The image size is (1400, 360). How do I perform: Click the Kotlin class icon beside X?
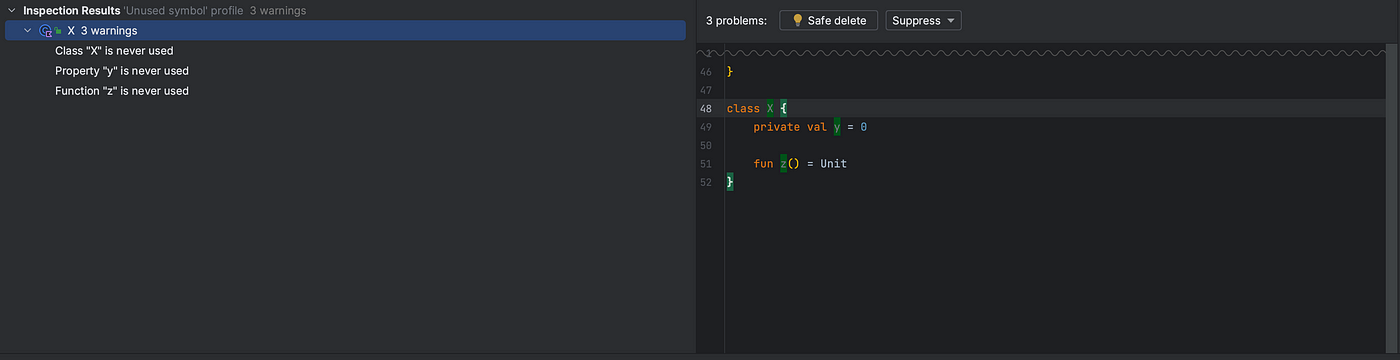(46, 31)
